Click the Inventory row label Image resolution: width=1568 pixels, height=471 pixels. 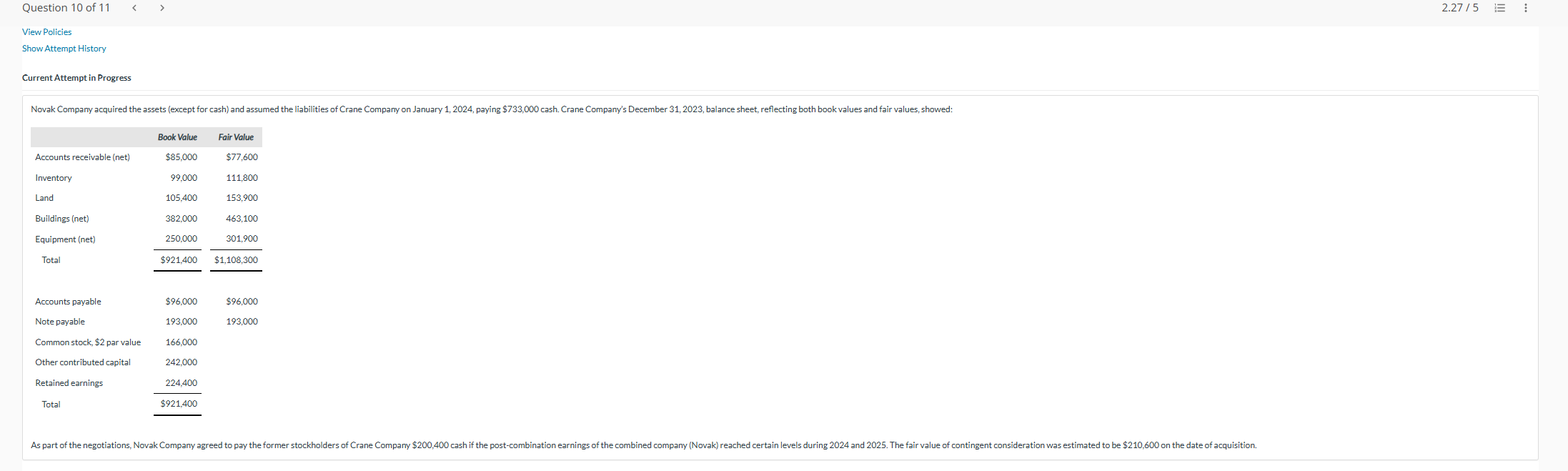(54, 178)
